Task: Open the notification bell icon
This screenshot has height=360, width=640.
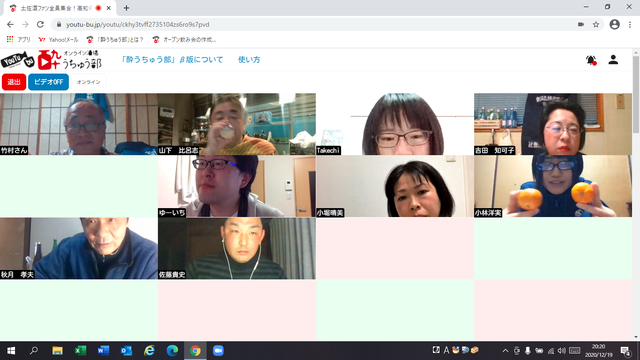Action: 591,60
